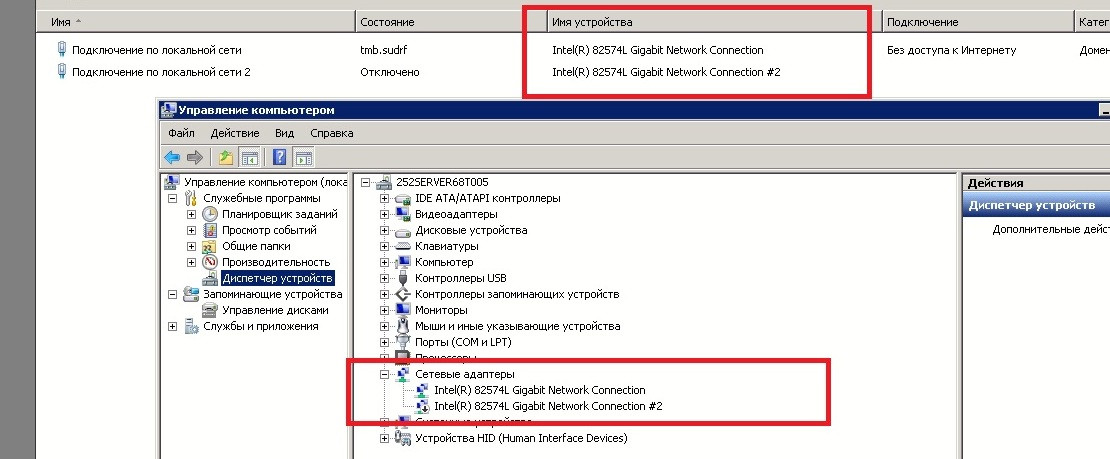Click the Back arrow toolbar icon
Image resolution: width=1110 pixels, height=459 pixels.
pos(172,157)
